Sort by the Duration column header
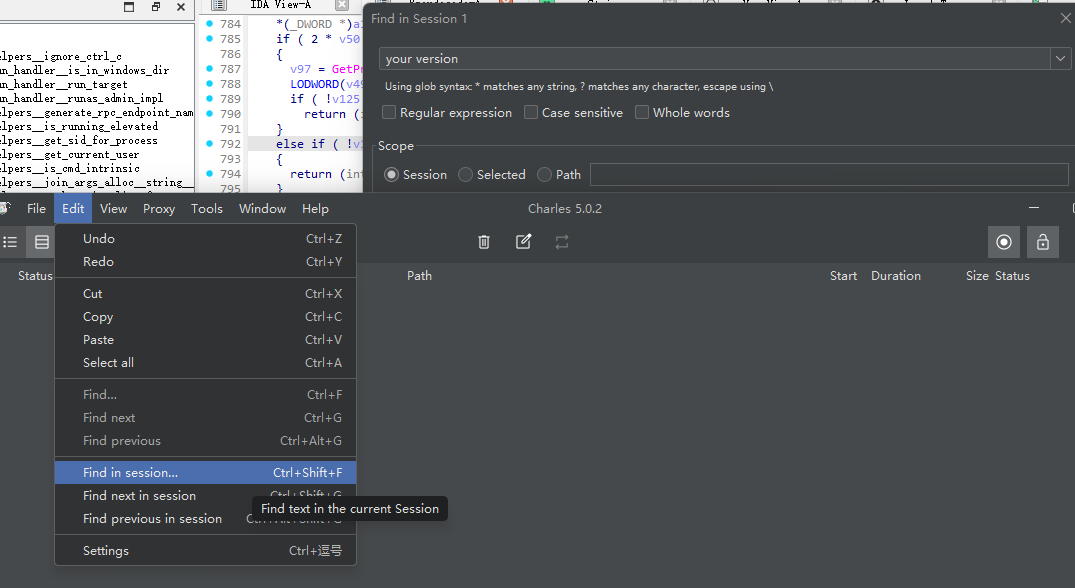This screenshot has height=588, width=1075. point(895,276)
